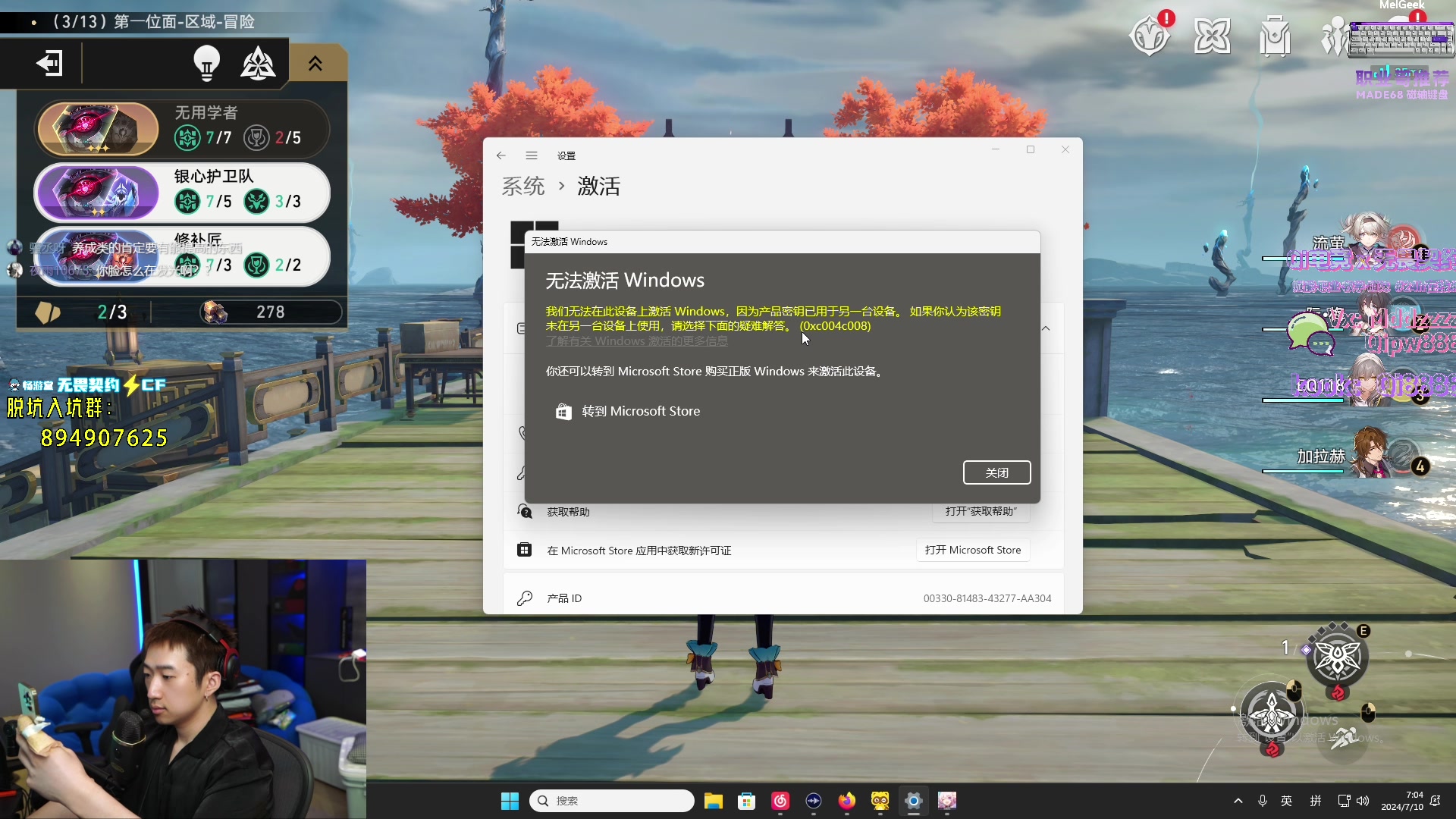Click 打开"获取帮助" button

pyautogui.click(x=981, y=512)
